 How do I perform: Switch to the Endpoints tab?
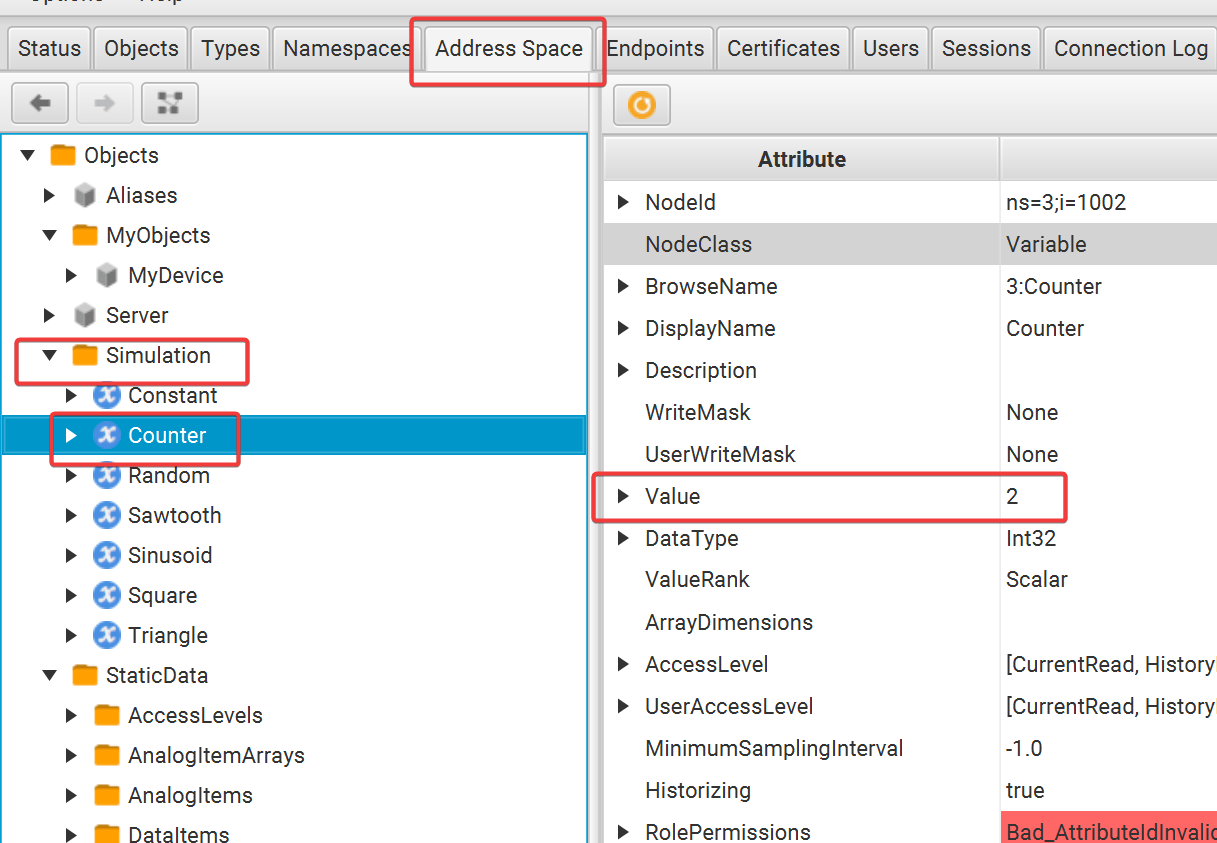coord(655,48)
